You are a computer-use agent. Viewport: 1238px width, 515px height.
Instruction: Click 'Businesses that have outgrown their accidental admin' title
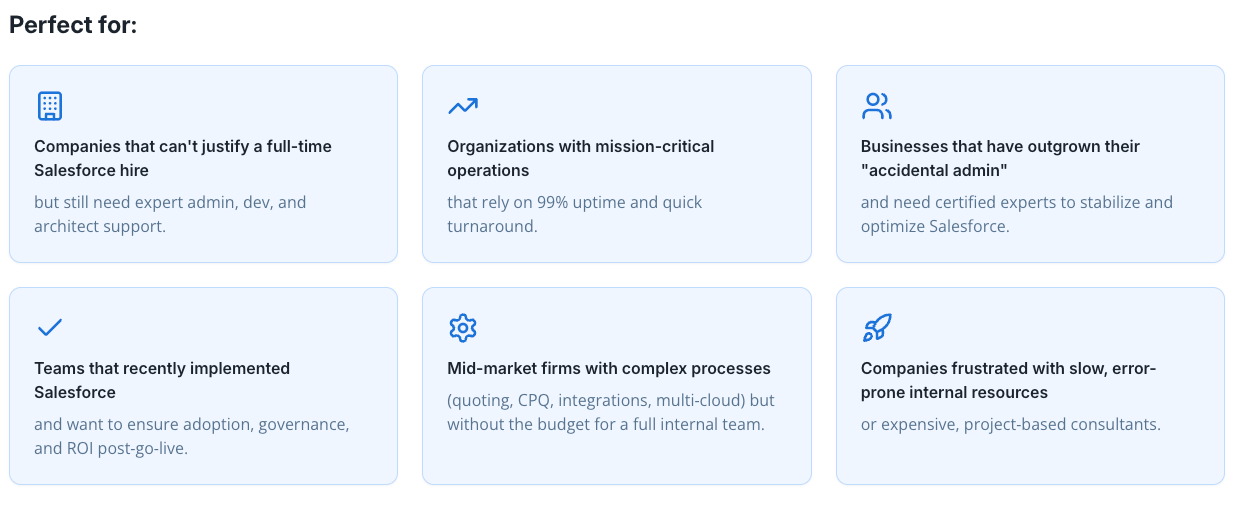tap(1000, 158)
